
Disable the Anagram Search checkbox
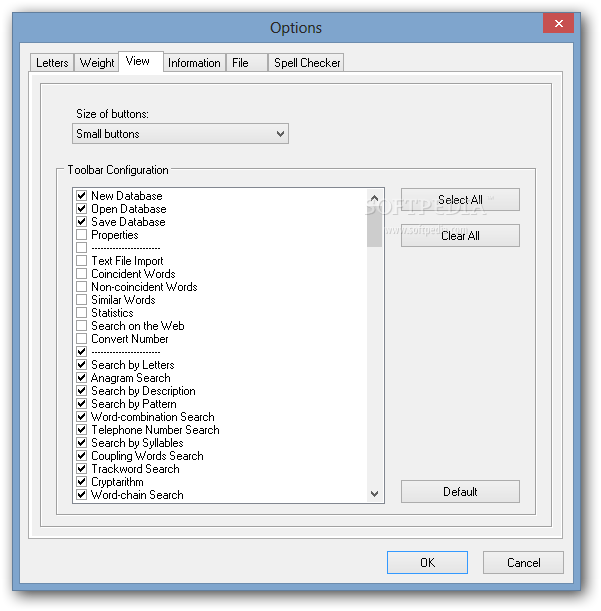coord(81,378)
